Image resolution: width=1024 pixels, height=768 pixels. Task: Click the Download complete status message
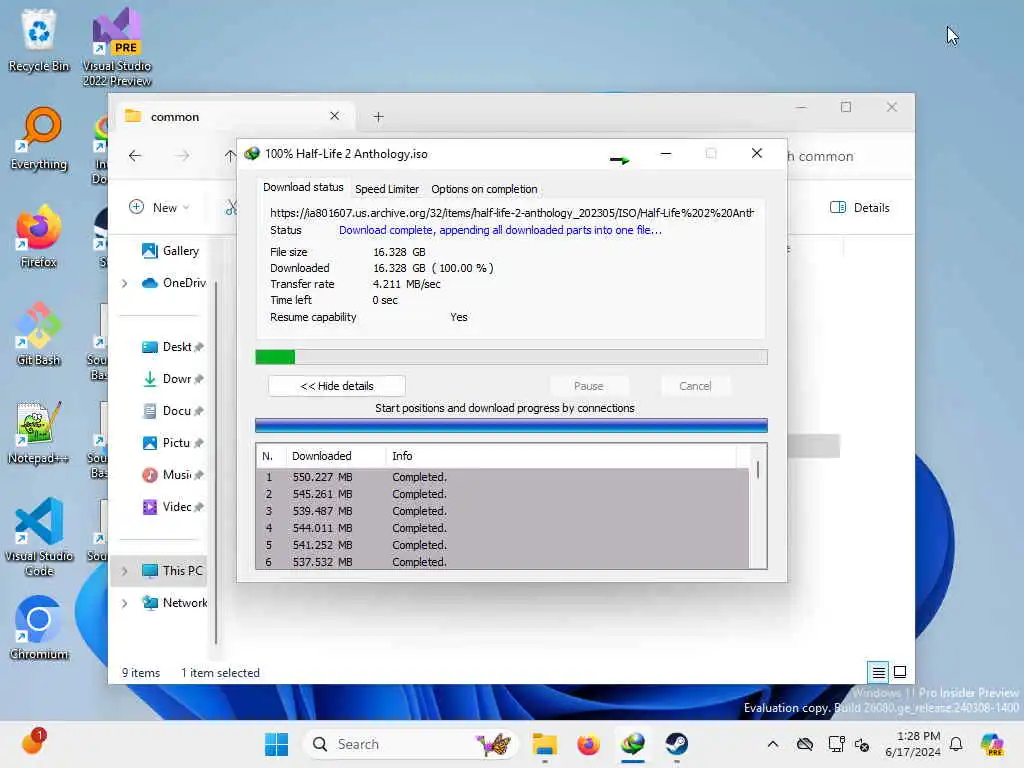(x=500, y=230)
